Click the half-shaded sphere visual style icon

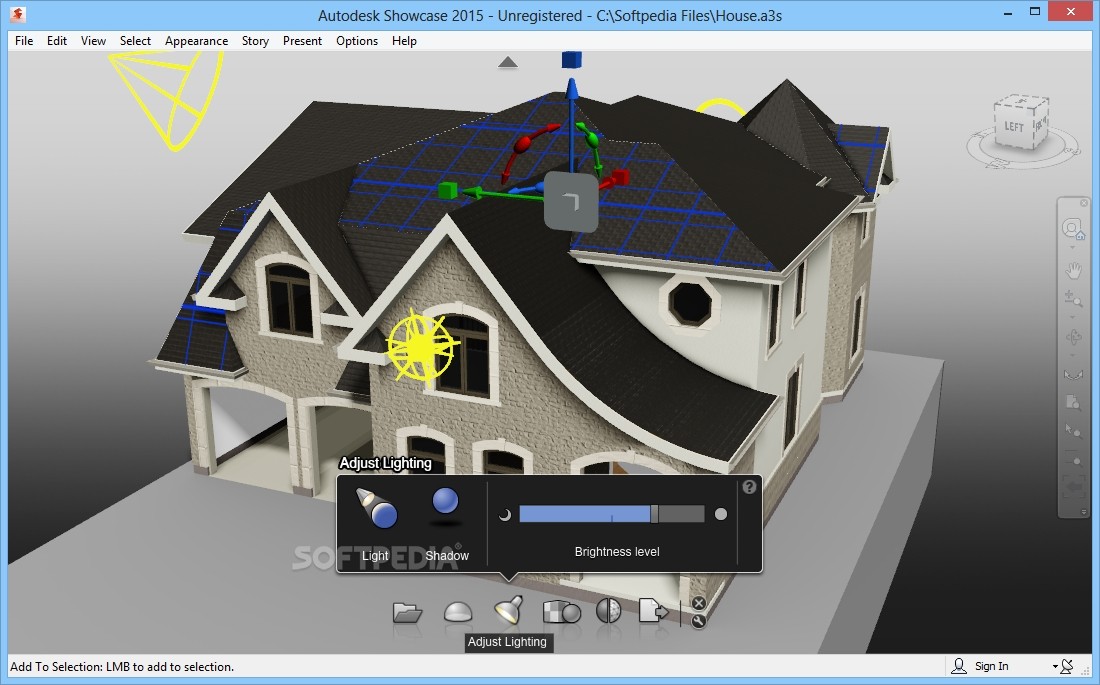(608, 611)
